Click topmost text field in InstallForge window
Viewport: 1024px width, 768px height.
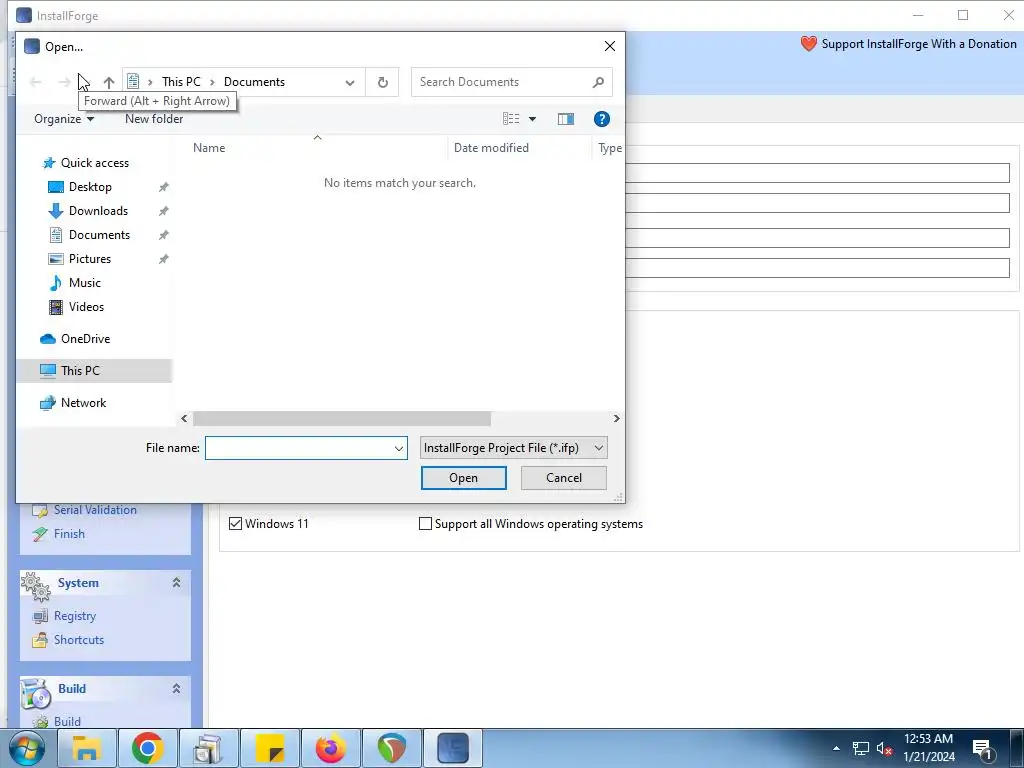[818, 173]
